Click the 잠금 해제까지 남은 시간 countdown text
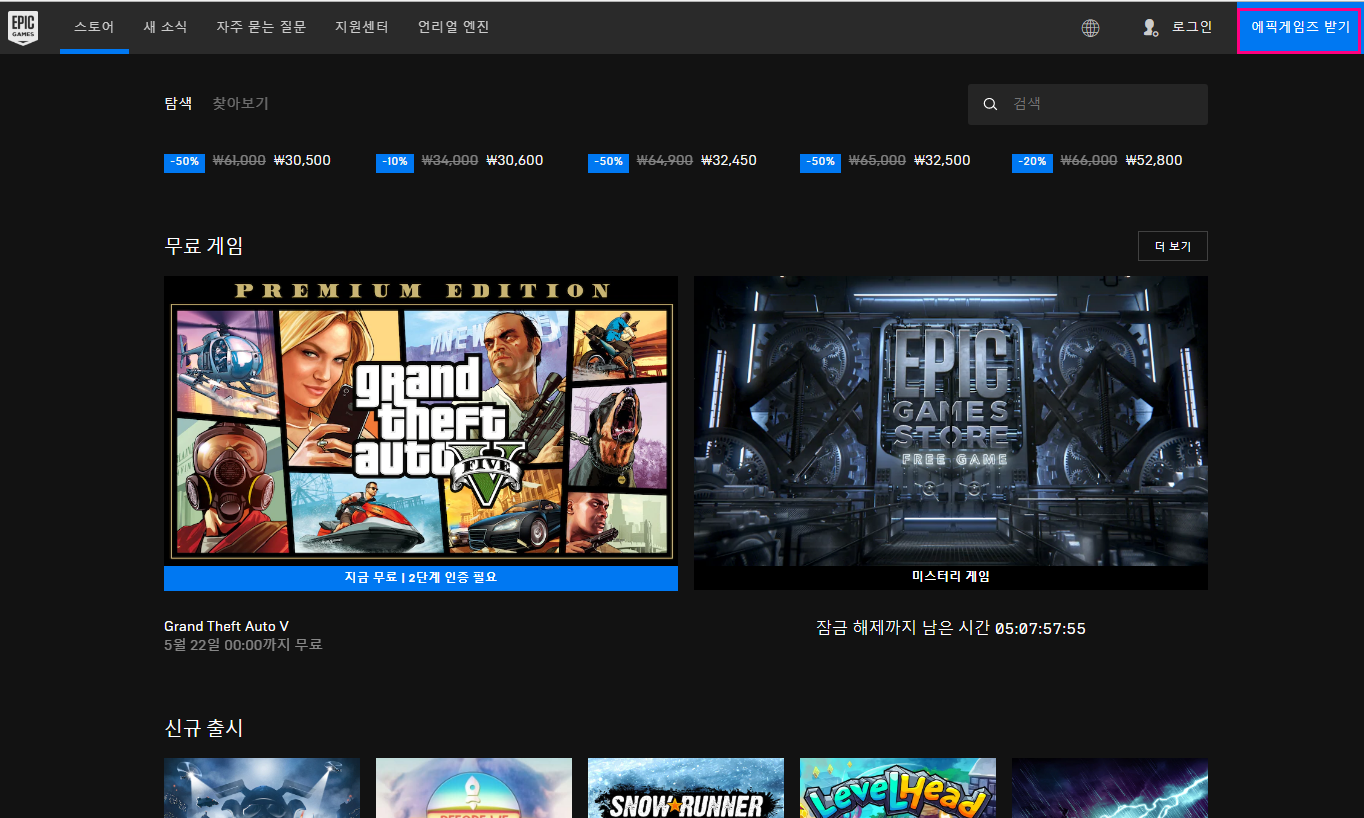Viewport: 1364px width, 818px height. tap(951, 628)
